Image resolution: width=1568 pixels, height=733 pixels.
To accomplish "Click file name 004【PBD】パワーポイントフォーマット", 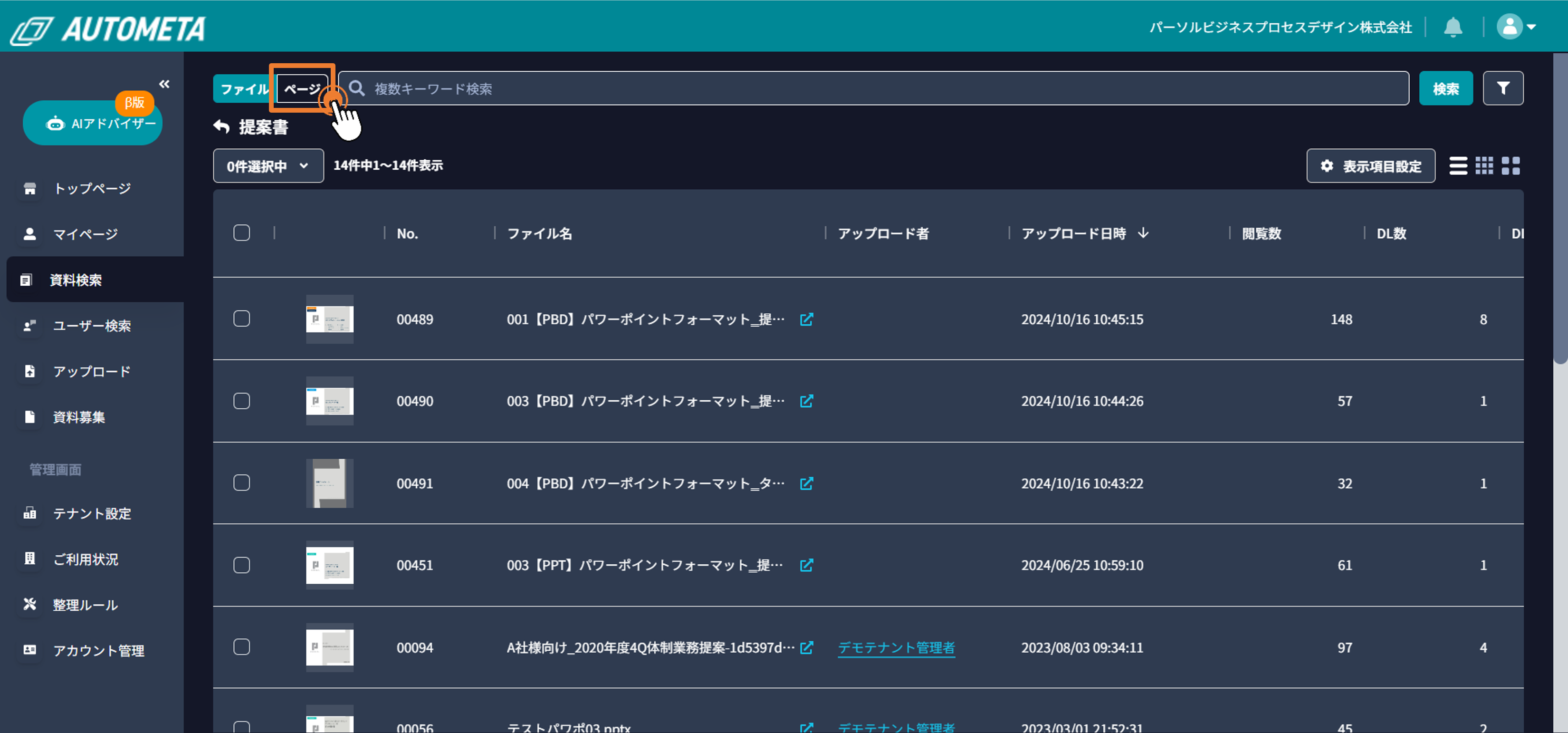I will [x=646, y=483].
